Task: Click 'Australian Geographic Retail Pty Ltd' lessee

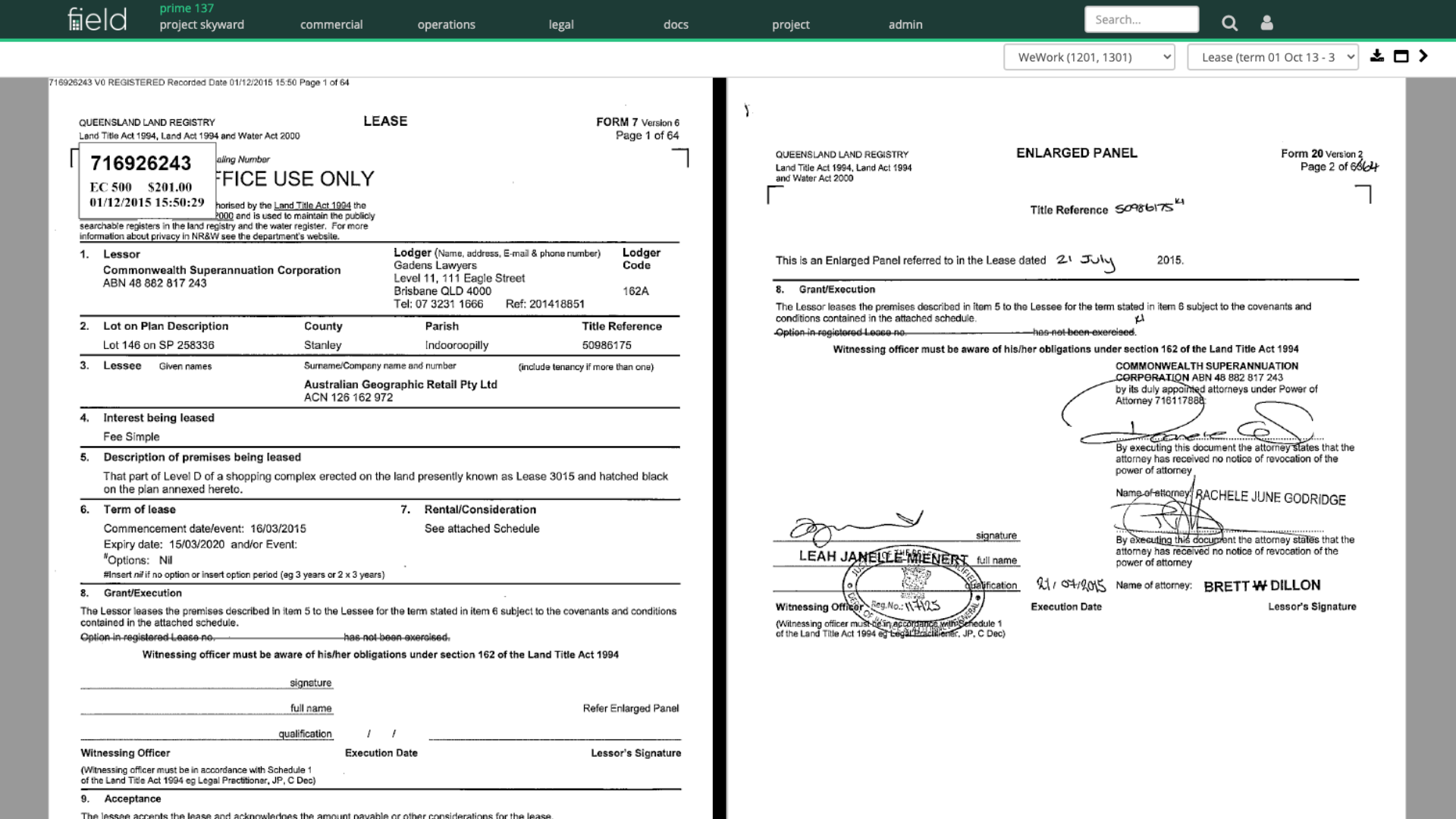Action: pos(400,384)
